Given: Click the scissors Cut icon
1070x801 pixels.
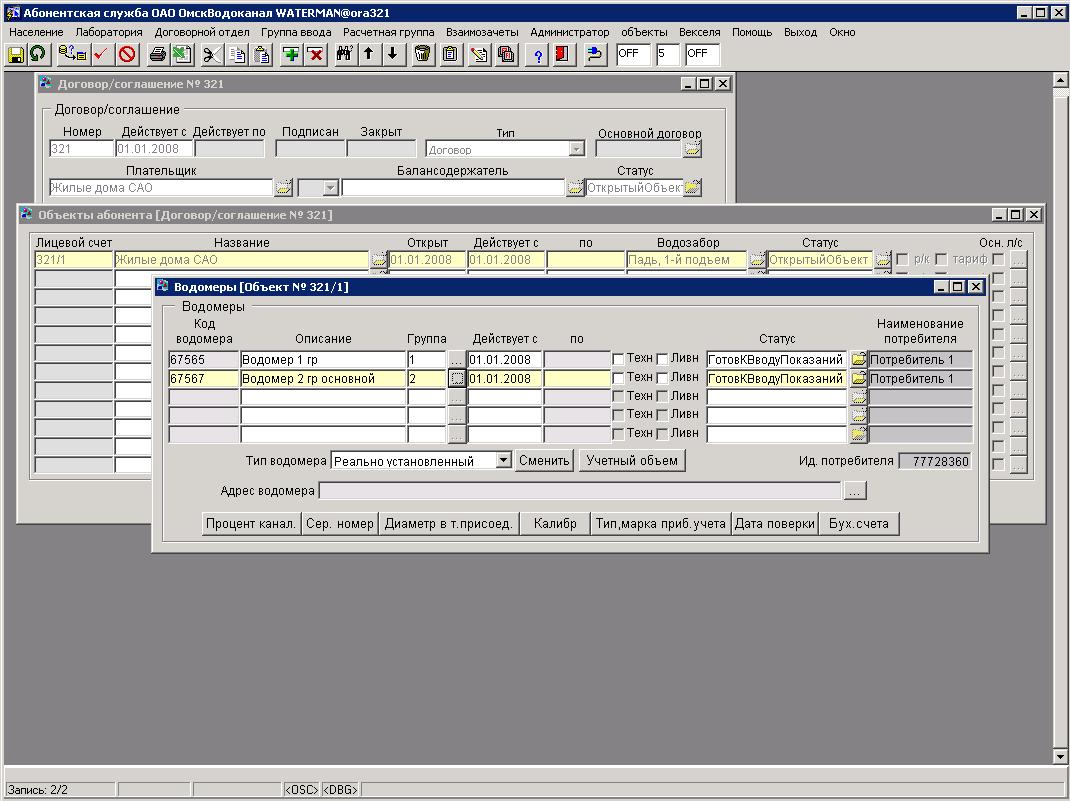Looking at the screenshot, I should (x=212, y=54).
